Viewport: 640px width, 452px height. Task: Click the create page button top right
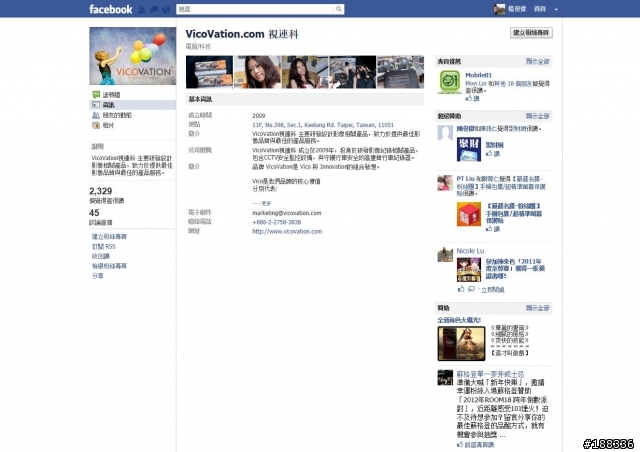click(531, 33)
